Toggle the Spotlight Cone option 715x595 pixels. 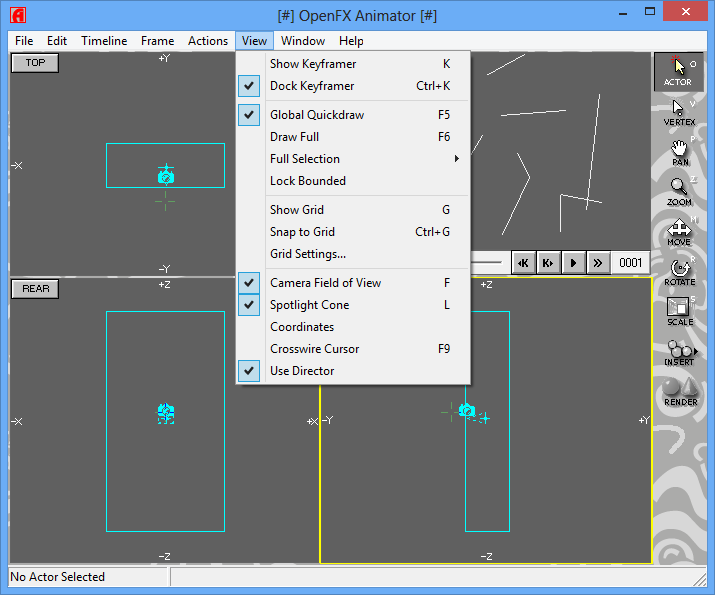click(x=353, y=305)
